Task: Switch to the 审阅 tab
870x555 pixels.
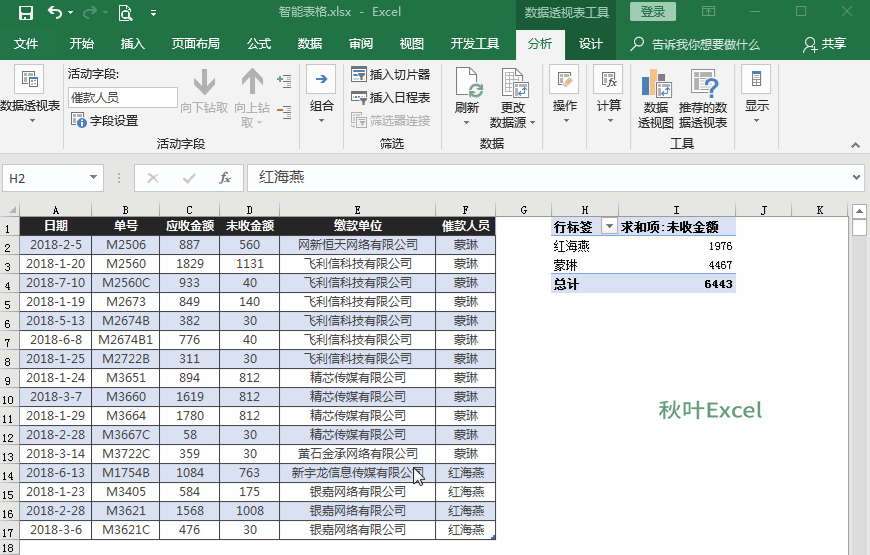Action: click(x=361, y=44)
